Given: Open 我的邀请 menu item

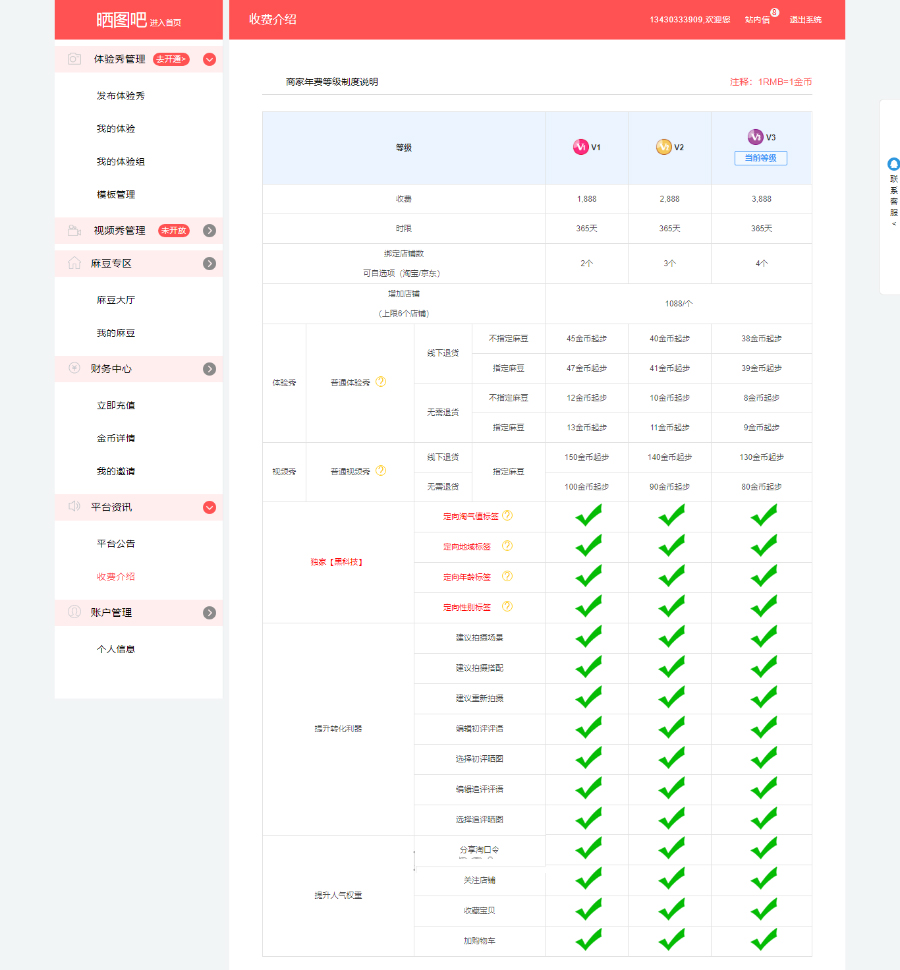Looking at the screenshot, I should [x=116, y=470].
